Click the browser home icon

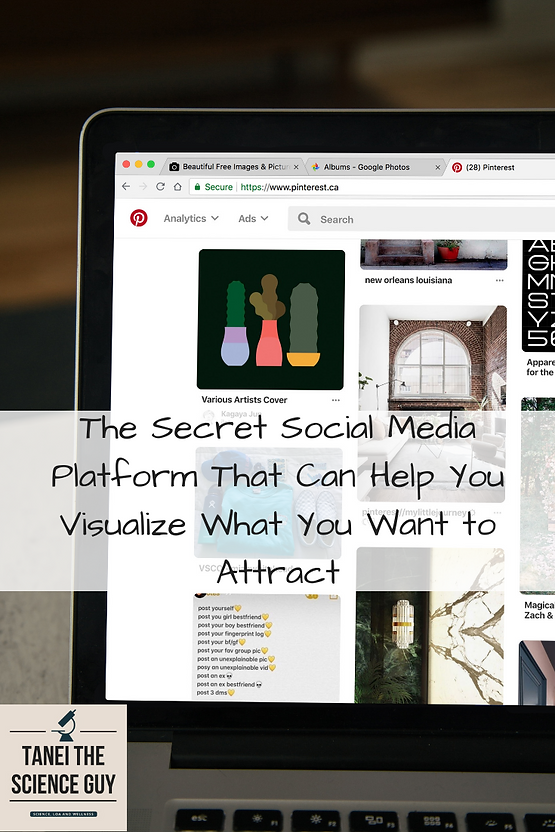178,186
